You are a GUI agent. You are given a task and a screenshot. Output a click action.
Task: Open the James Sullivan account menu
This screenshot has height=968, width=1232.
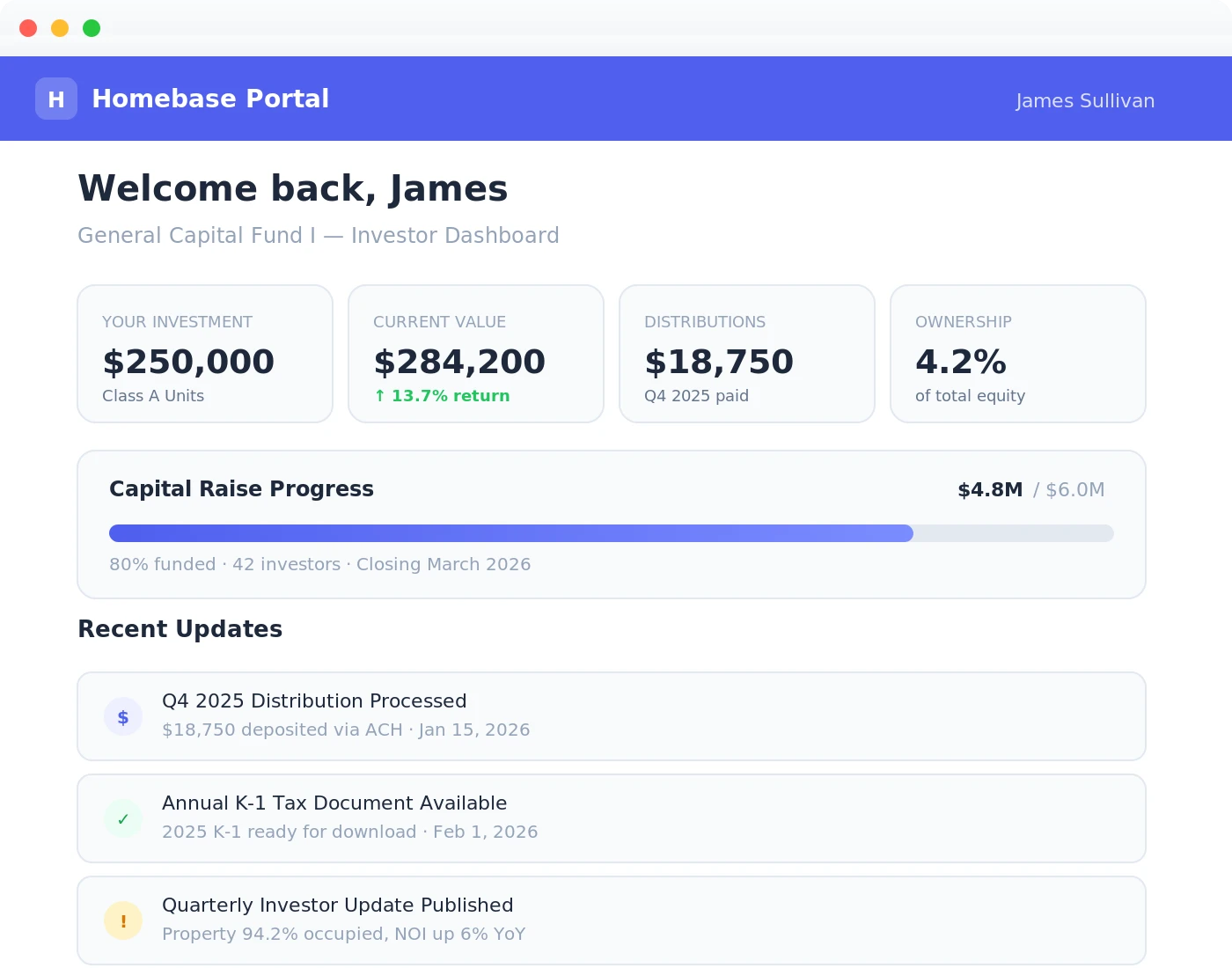click(x=1085, y=100)
